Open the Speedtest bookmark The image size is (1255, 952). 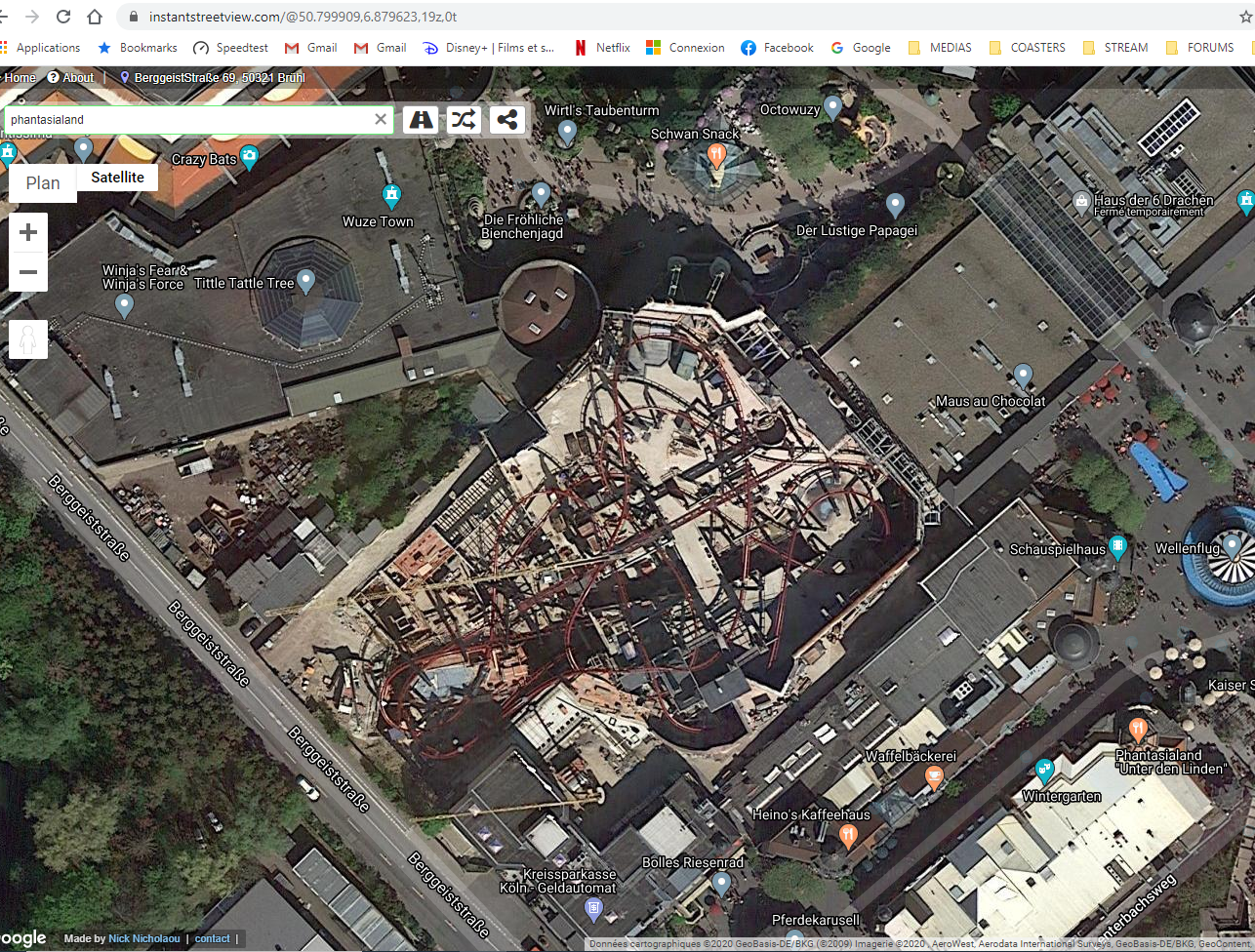pos(230,48)
